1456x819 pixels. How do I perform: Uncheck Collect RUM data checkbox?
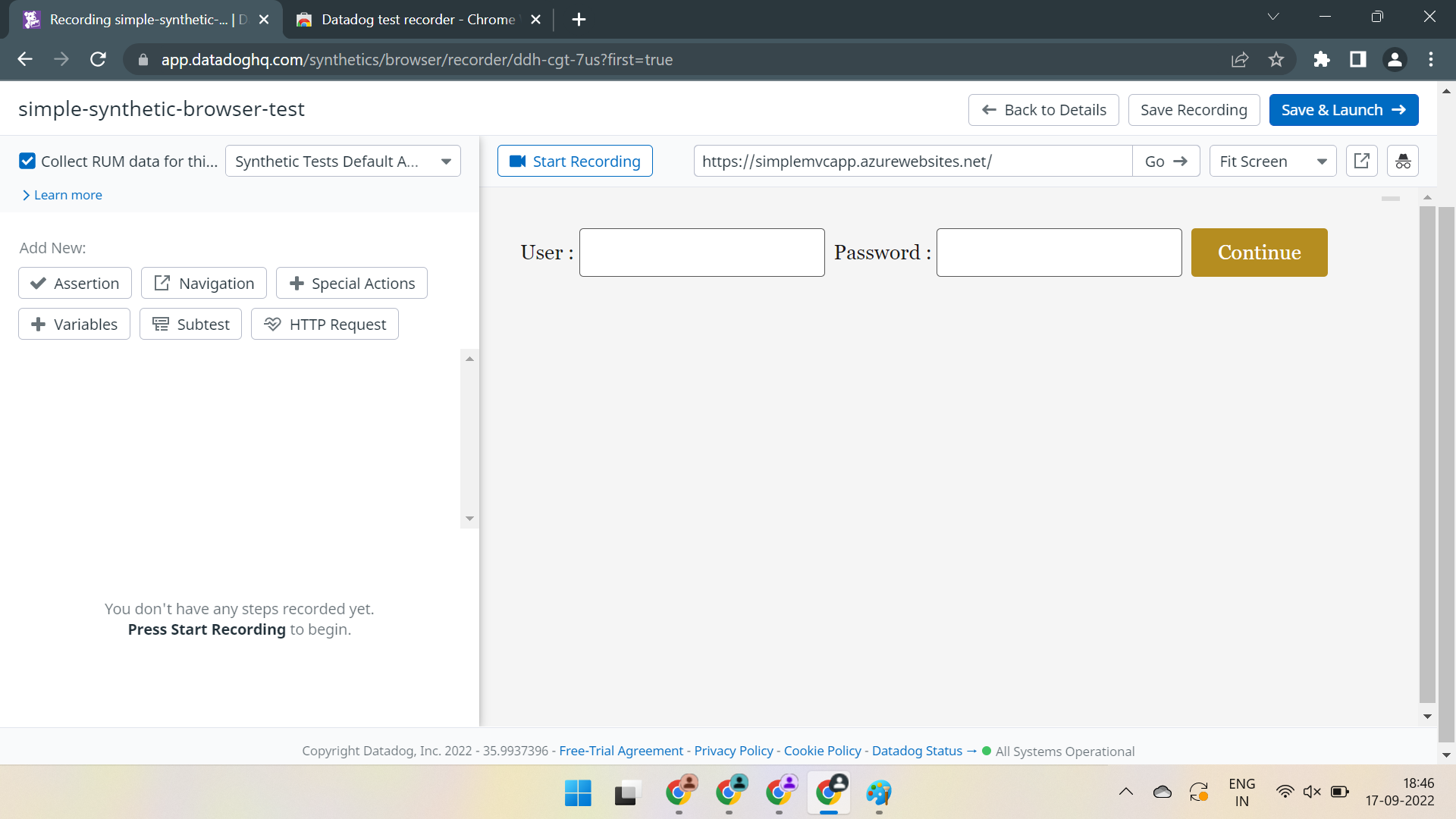coord(27,161)
